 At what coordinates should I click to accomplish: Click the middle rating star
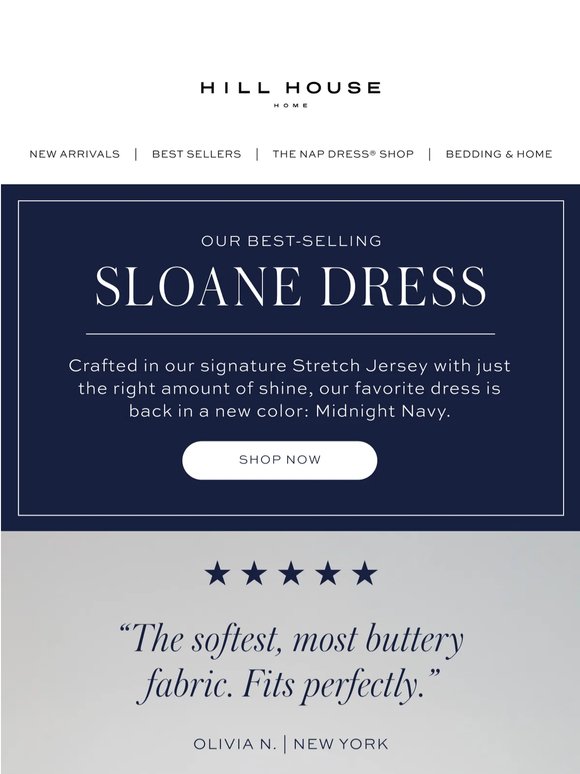[x=291, y=573]
